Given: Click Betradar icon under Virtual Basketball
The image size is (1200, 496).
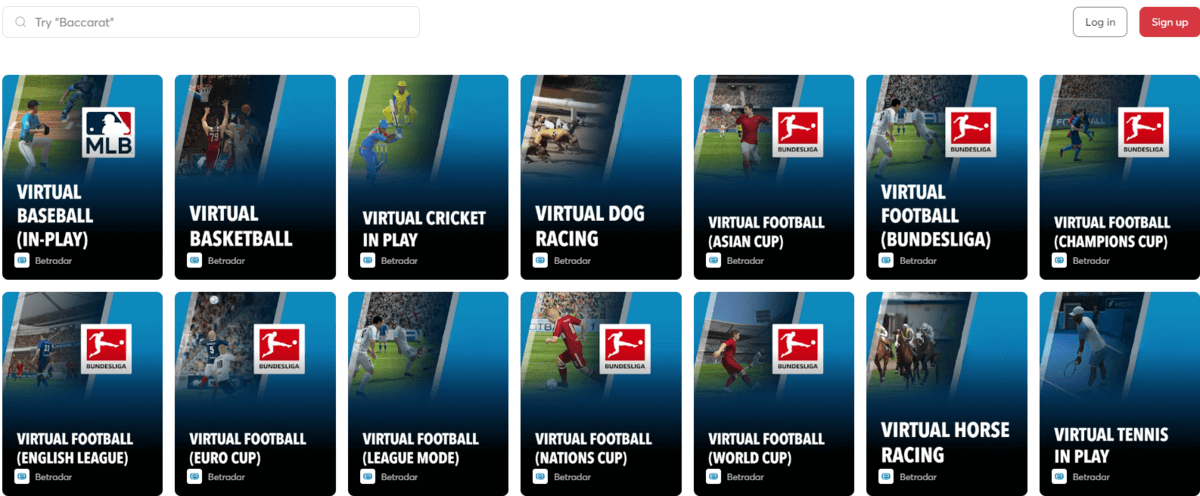Looking at the screenshot, I should coord(195,260).
